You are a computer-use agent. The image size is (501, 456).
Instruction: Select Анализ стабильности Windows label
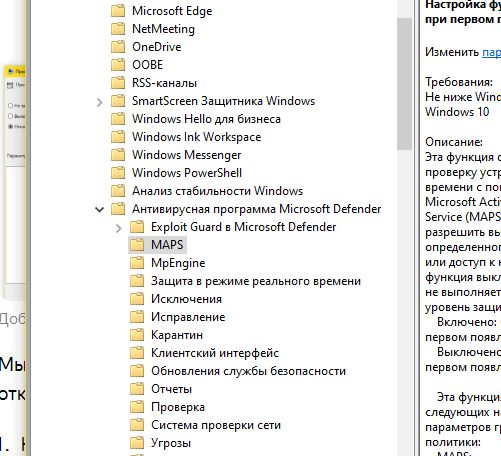click(x=217, y=191)
